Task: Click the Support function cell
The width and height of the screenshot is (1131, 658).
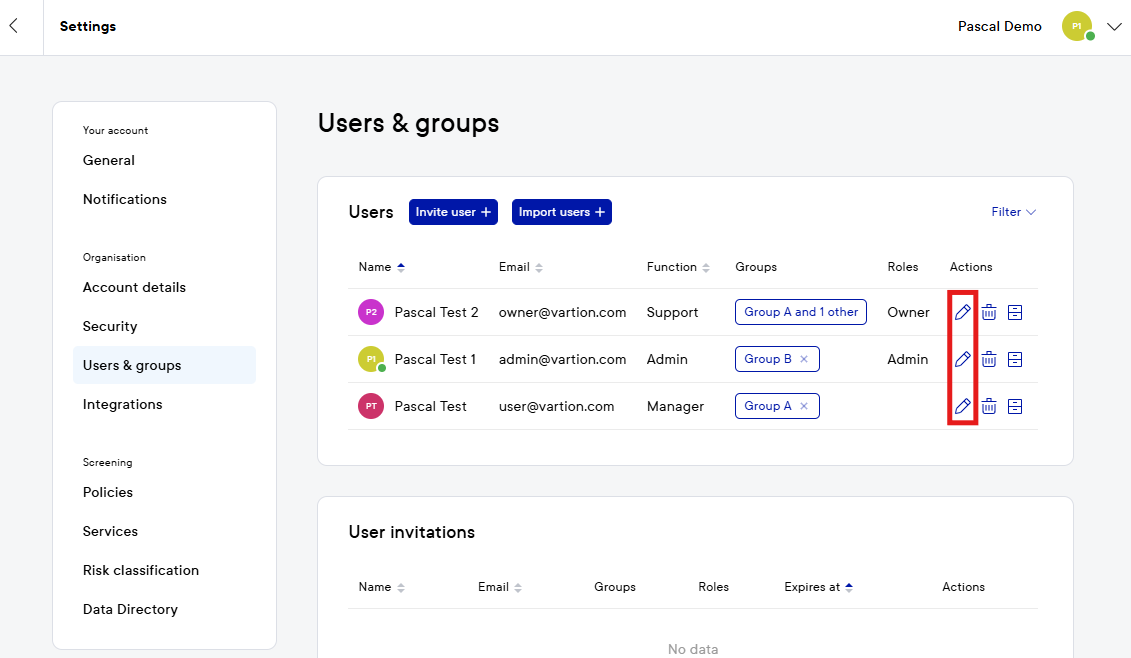Action: coord(672,312)
